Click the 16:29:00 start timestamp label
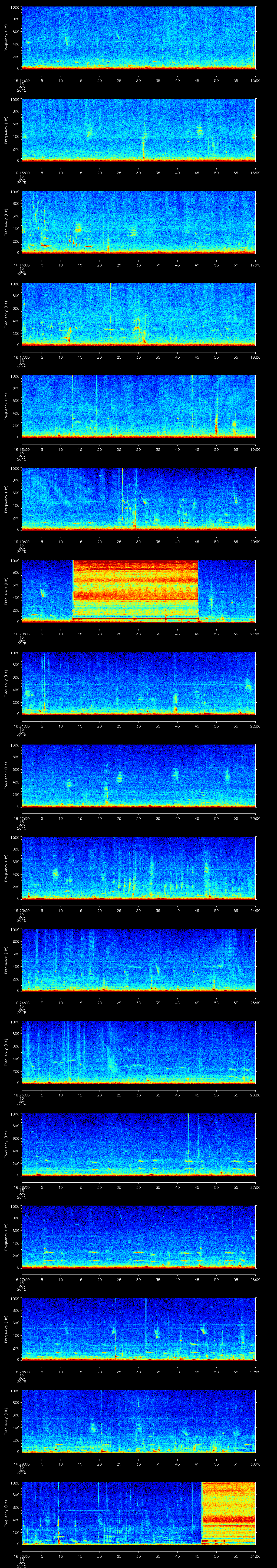 [21, 1464]
